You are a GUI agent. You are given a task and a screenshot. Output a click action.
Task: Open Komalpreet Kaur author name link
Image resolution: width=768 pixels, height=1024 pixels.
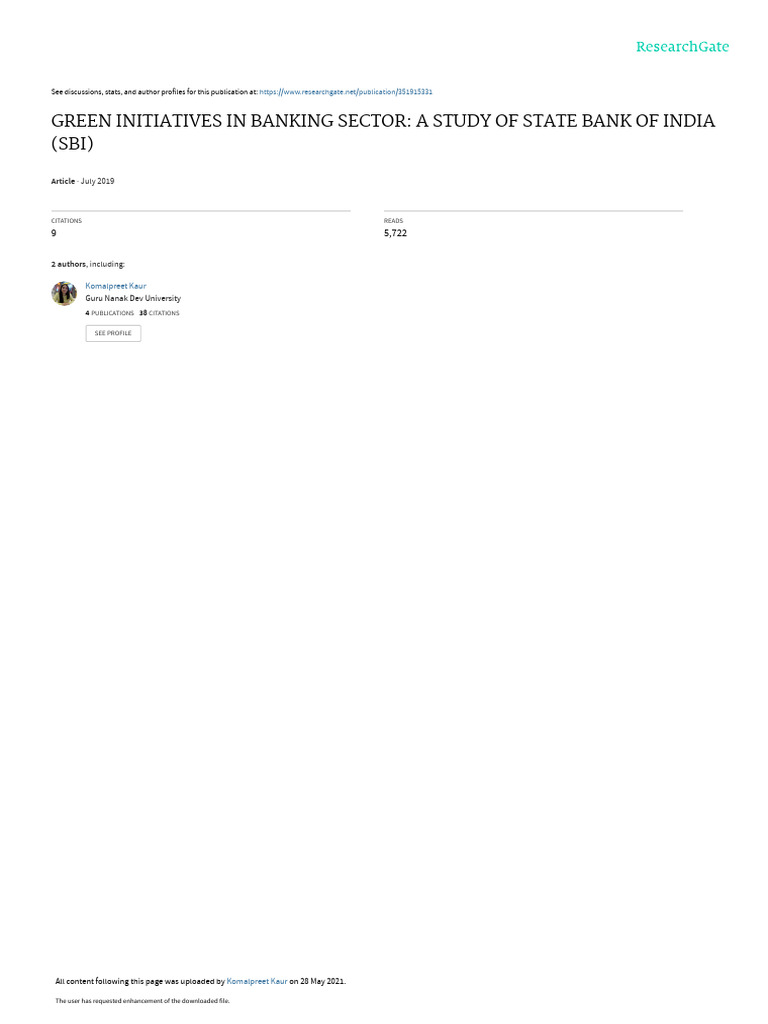pos(116,286)
